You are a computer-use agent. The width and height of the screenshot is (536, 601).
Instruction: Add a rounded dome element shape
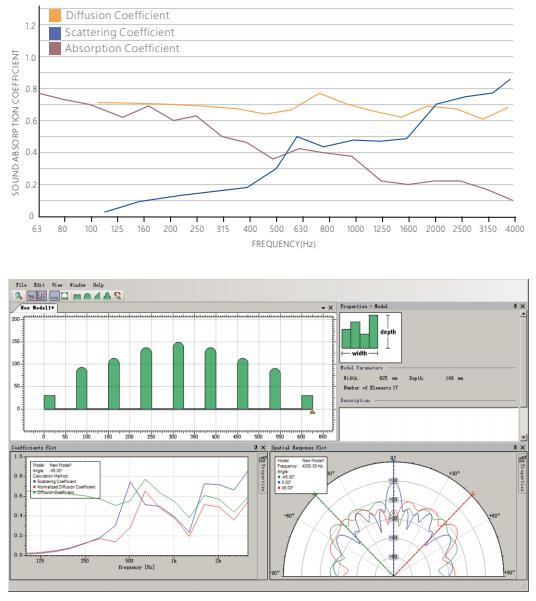[87, 296]
